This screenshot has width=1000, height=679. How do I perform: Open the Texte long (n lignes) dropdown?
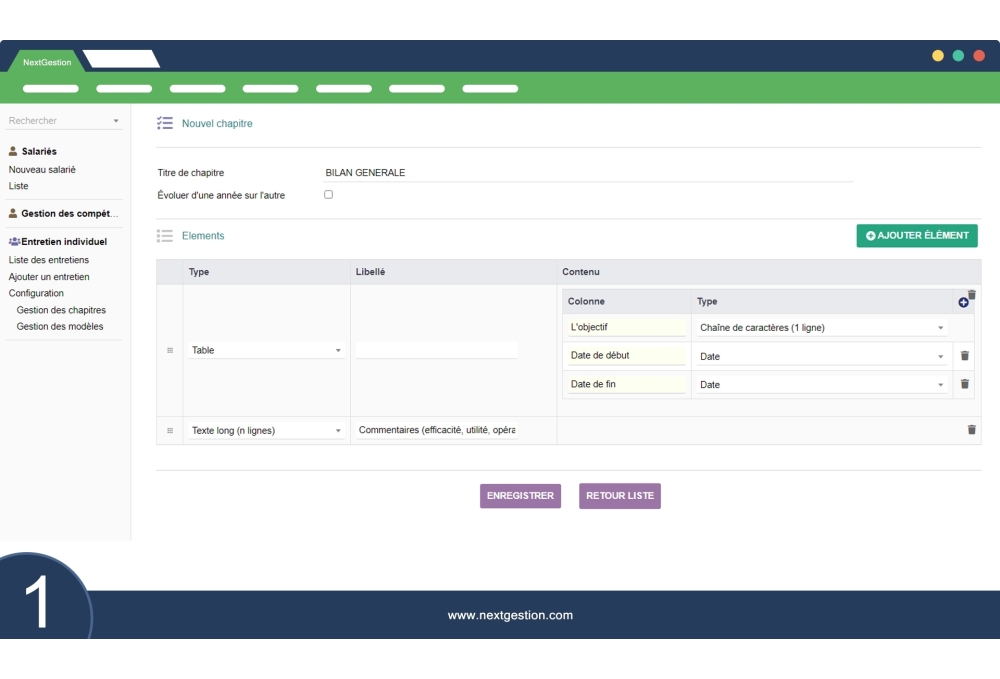click(x=266, y=430)
